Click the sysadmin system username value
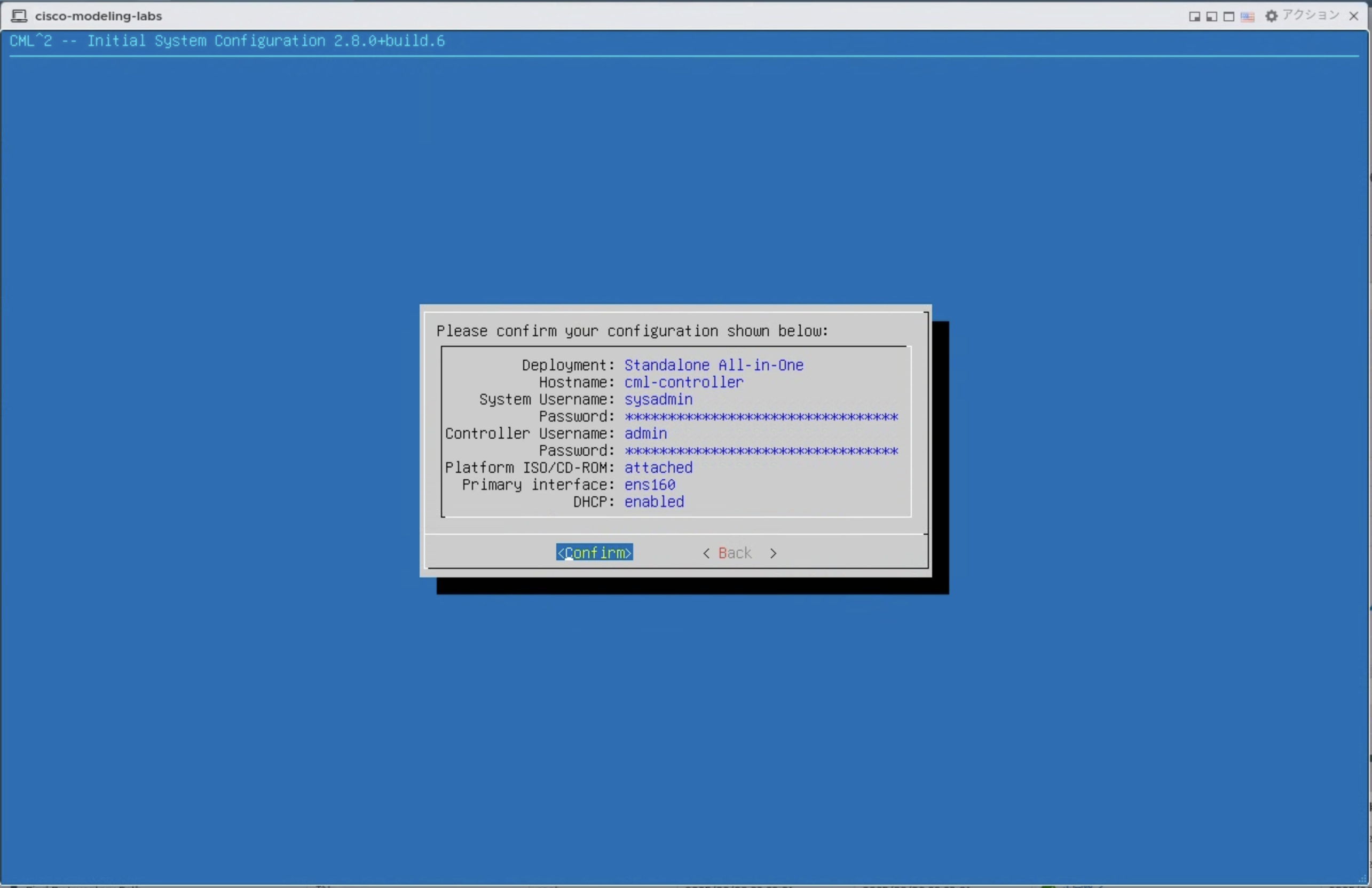Viewport: 1372px width, 888px height. click(x=658, y=399)
